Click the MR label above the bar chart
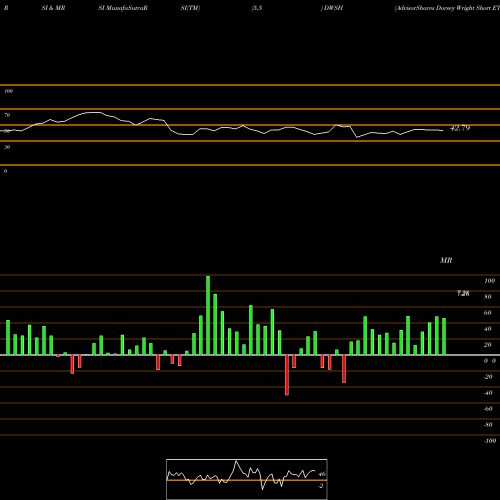 446,260
